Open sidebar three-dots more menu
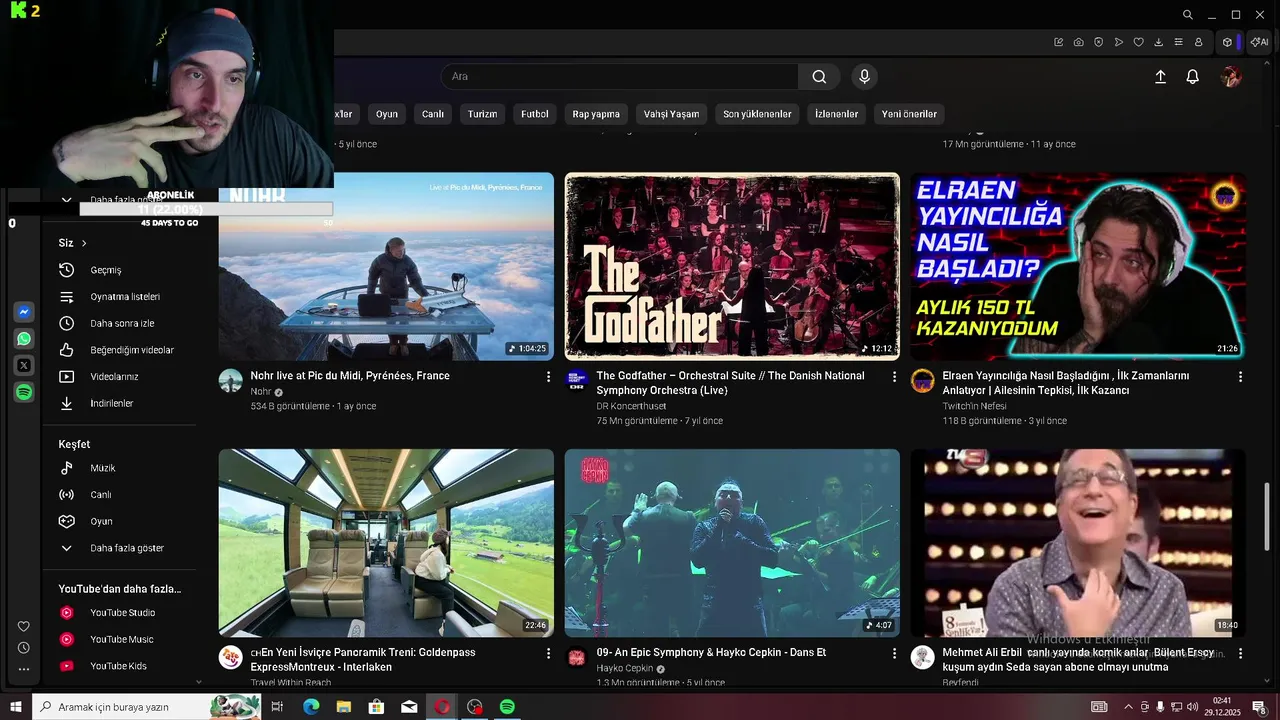Image resolution: width=1280 pixels, height=720 pixels. 24,669
